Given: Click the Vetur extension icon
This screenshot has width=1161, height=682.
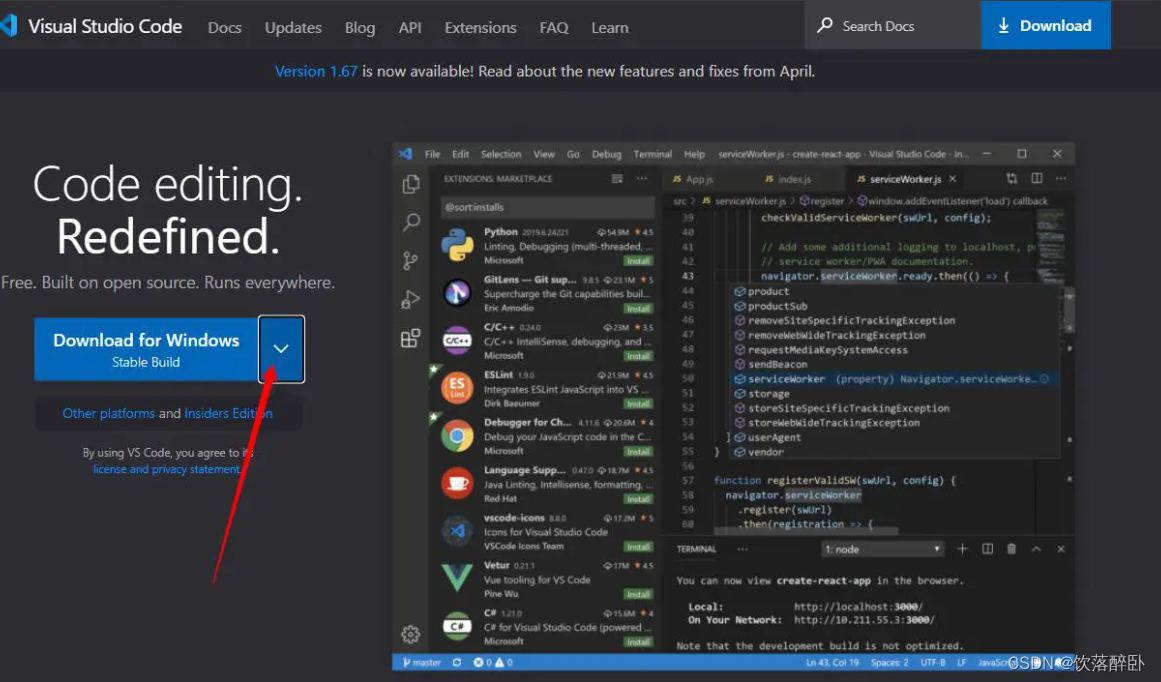Looking at the screenshot, I should (458, 578).
